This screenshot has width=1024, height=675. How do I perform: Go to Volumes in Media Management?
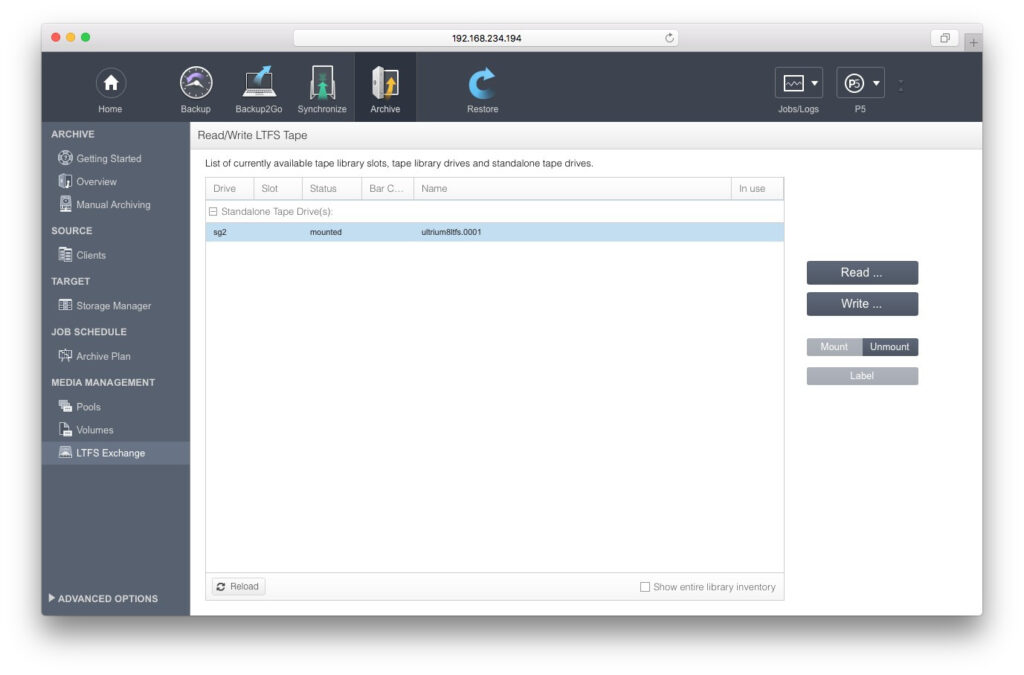pyautogui.click(x=94, y=430)
